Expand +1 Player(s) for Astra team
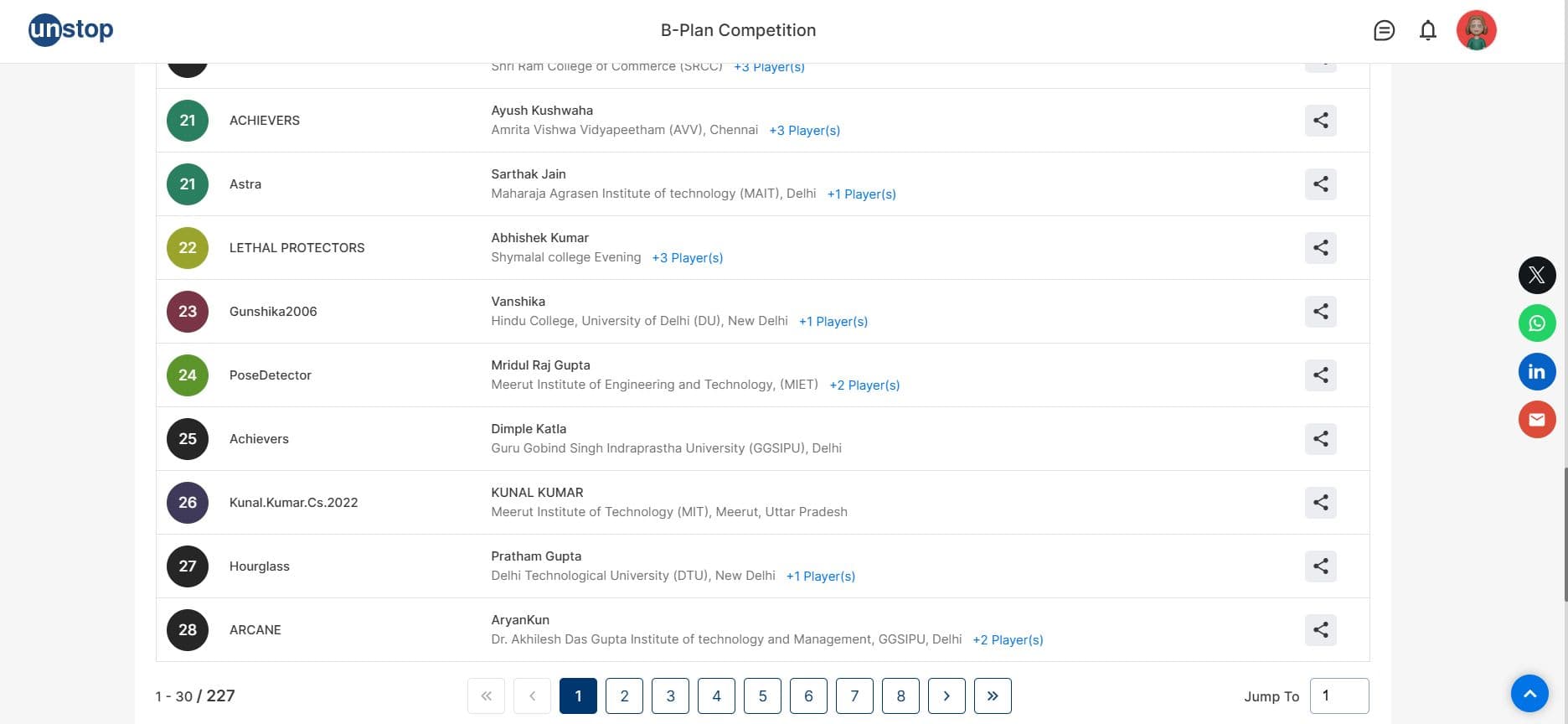This screenshot has width=1568, height=724. (x=861, y=194)
